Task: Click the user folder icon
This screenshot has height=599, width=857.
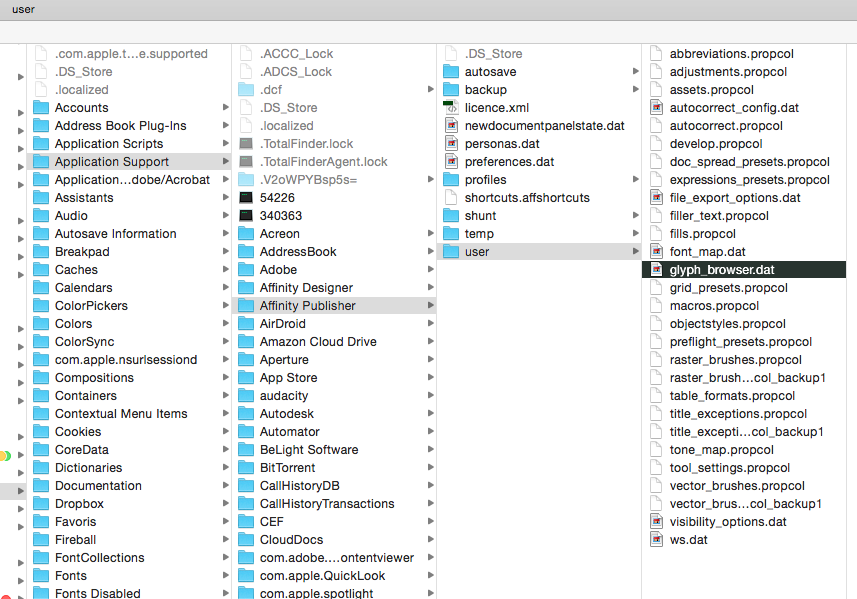Action: click(x=451, y=251)
